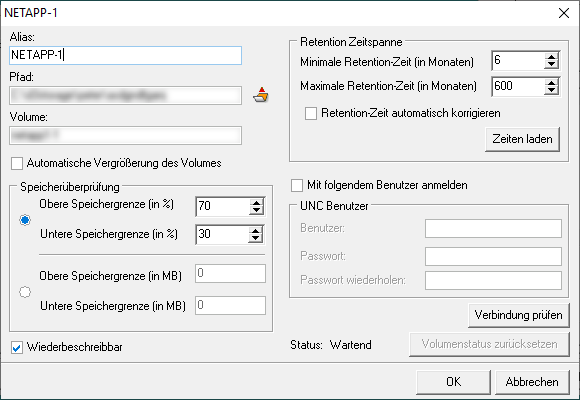Click the Retention Zeitspanne group label
Viewport: 580px width, 400px height.
click(x=351, y=42)
